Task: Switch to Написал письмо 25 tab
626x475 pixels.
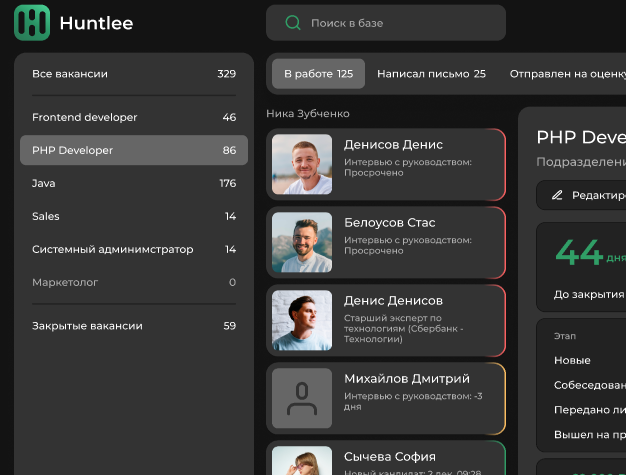Action: pos(431,74)
